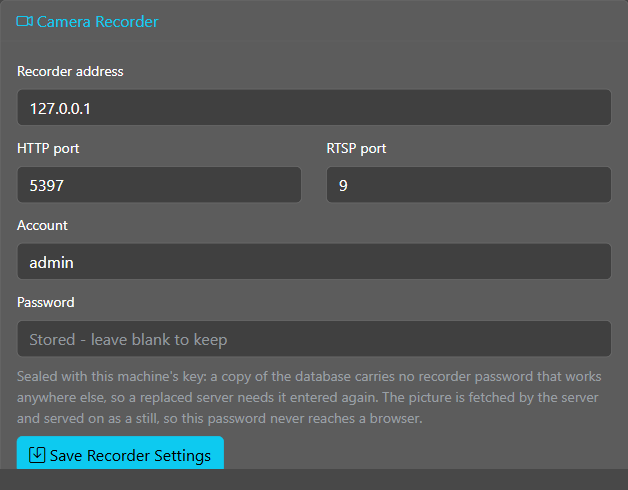Click the help text starting "Sealed with this machine's key"

click(309, 397)
